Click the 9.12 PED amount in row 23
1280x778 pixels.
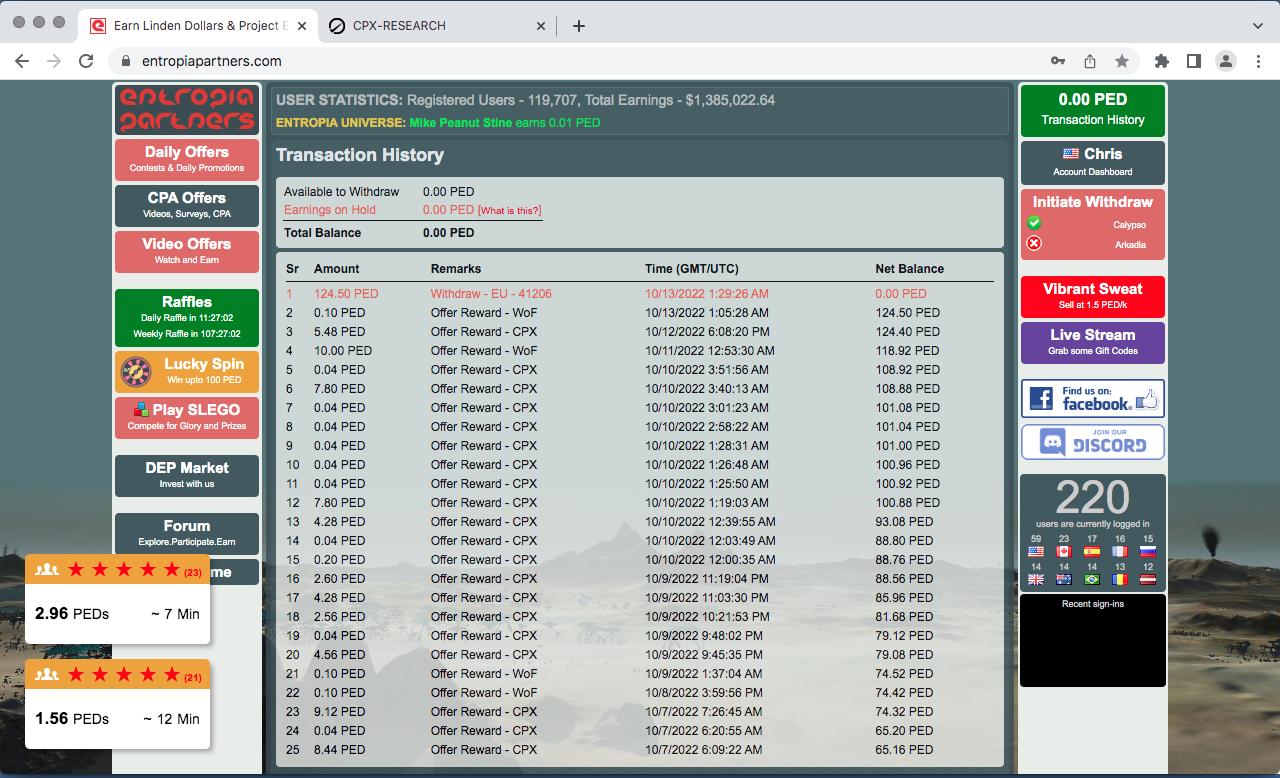340,712
